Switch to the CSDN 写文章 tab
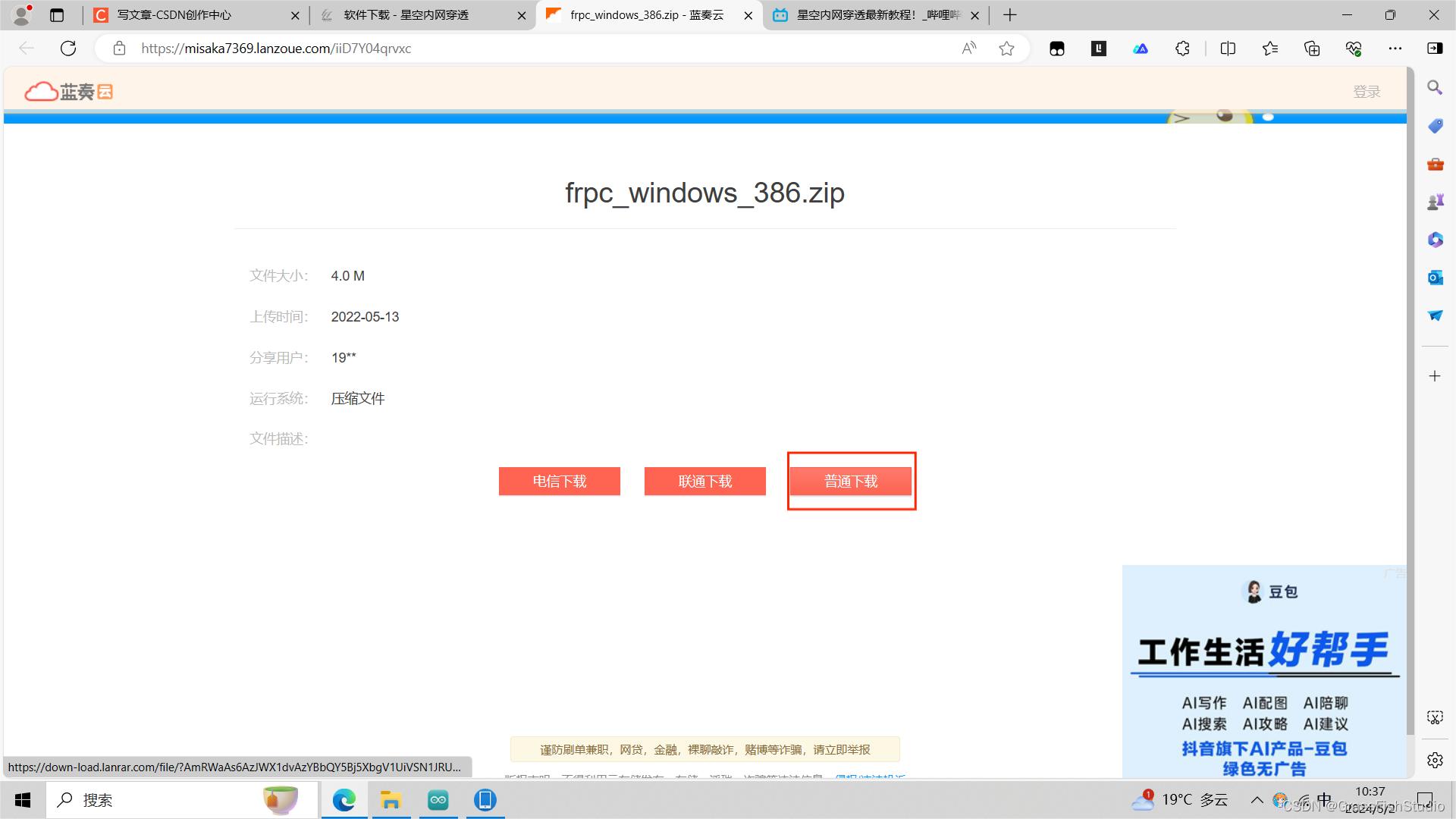 coord(182,14)
